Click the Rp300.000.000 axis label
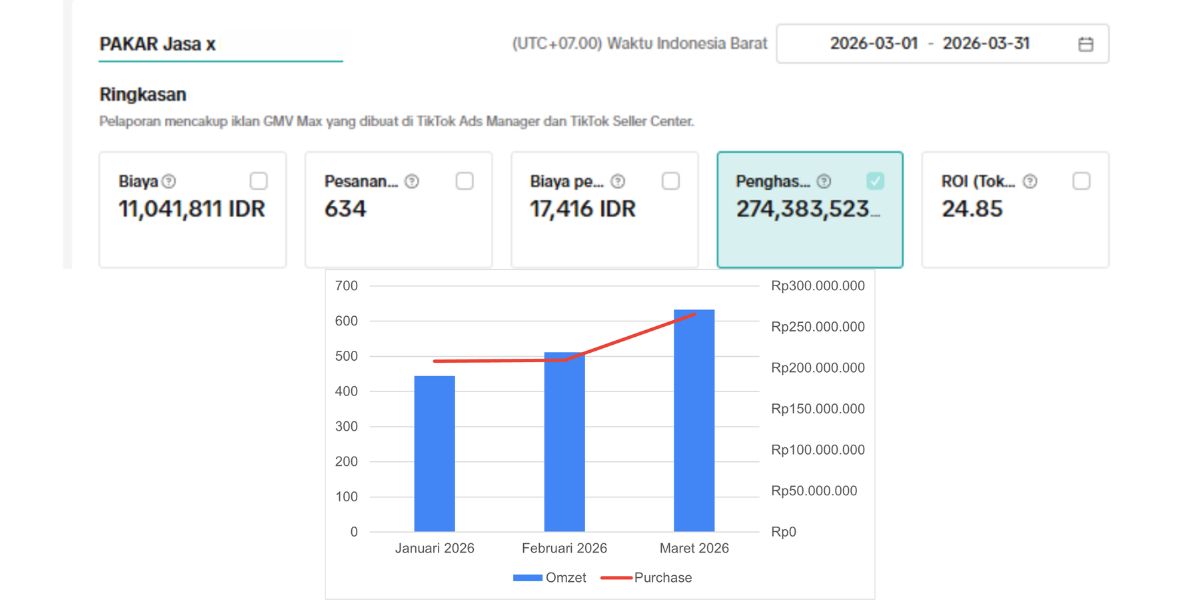 pyautogui.click(x=818, y=286)
